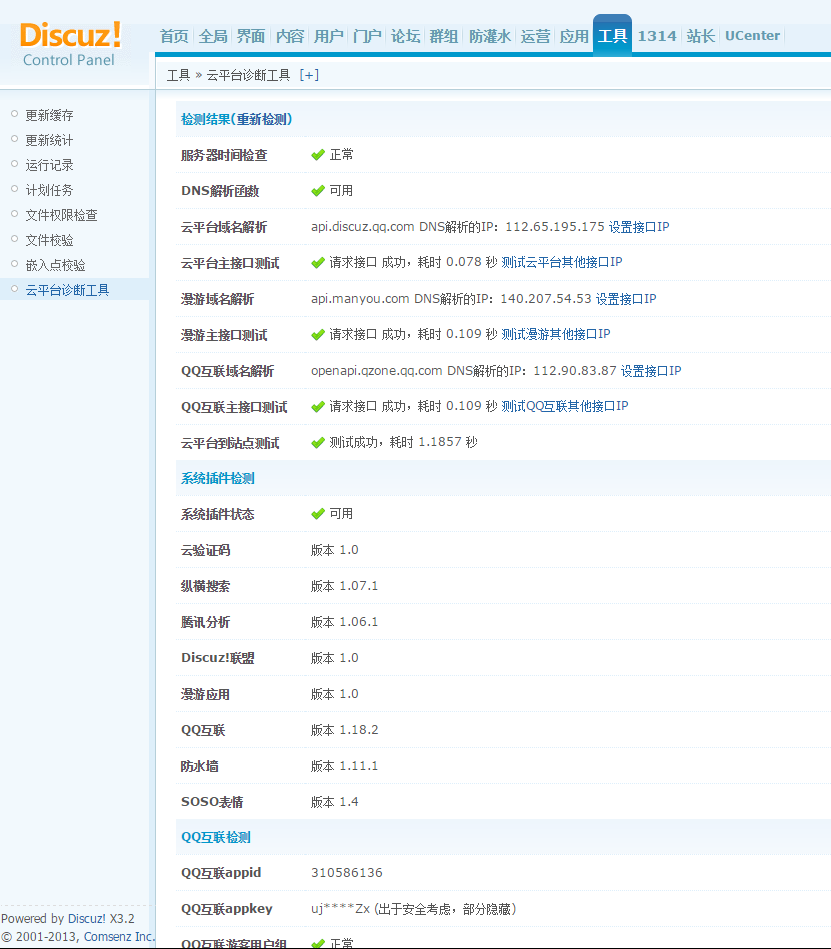The width and height of the screenshot is (831, 949).
Task: Go to the 群组 menu
Action: (x=444, y=36)
